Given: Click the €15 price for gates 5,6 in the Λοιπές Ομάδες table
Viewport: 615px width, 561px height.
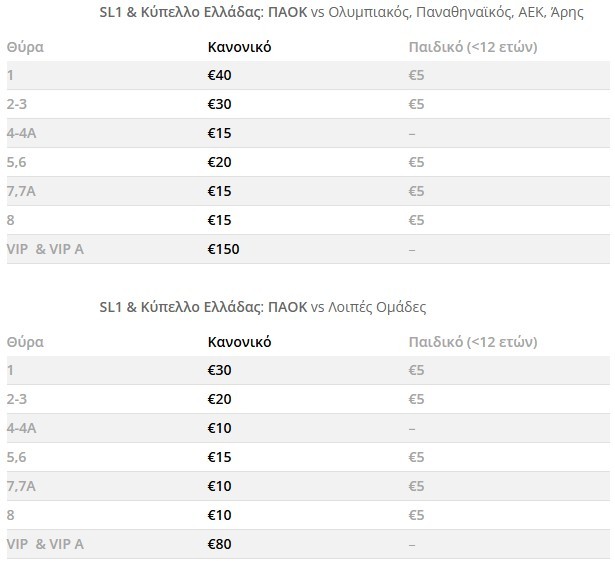Looking at the screenshot, I should point(219,457).
